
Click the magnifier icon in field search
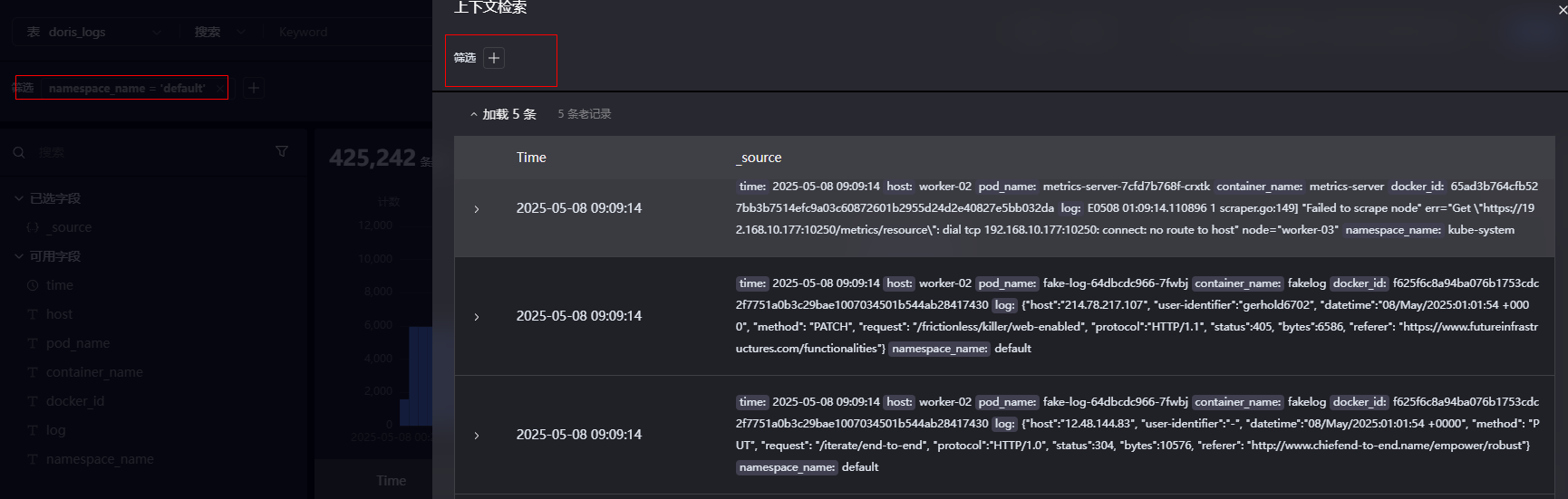pyautogui.click(x=19, y=152)
